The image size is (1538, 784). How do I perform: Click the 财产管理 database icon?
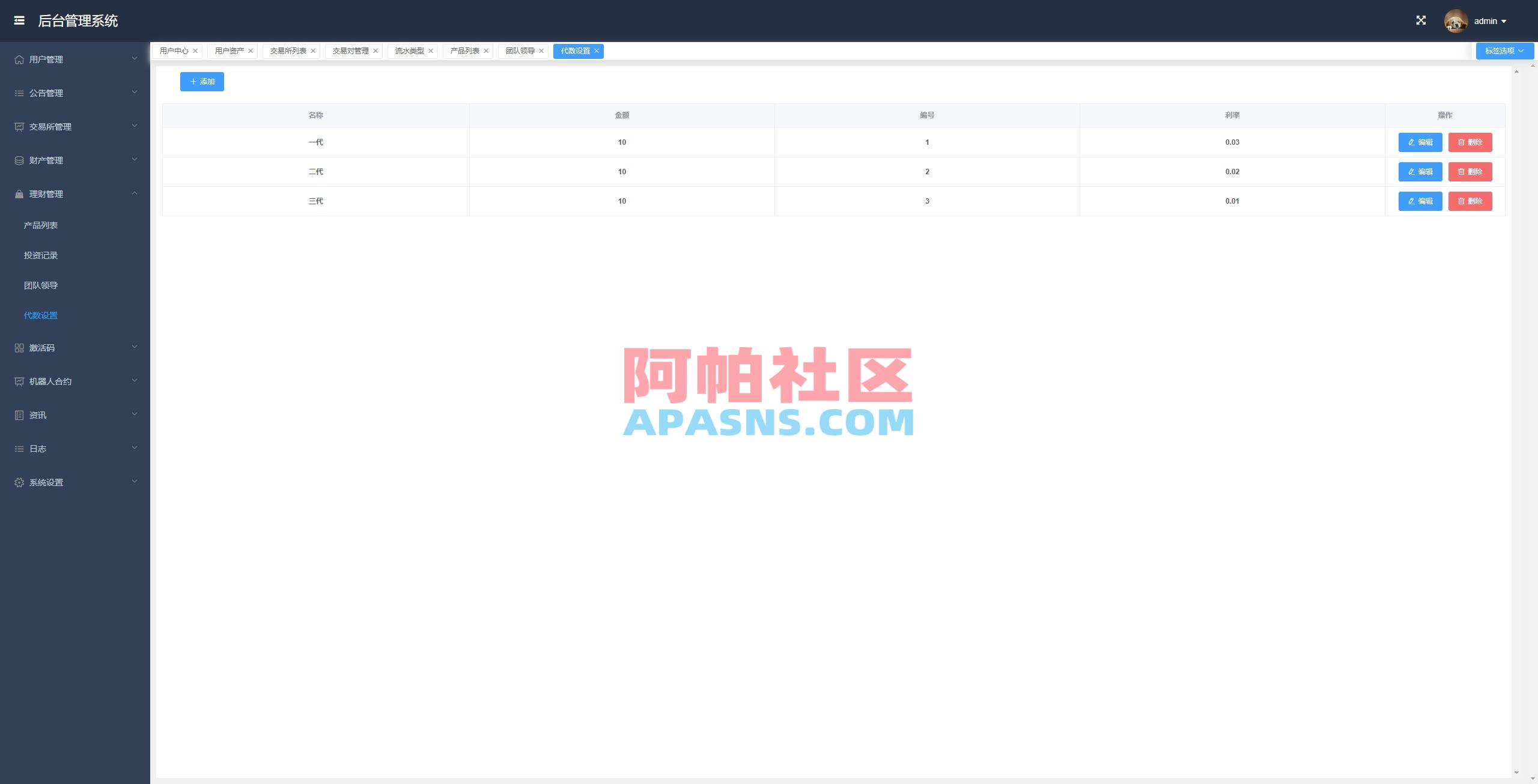[17, 160]
